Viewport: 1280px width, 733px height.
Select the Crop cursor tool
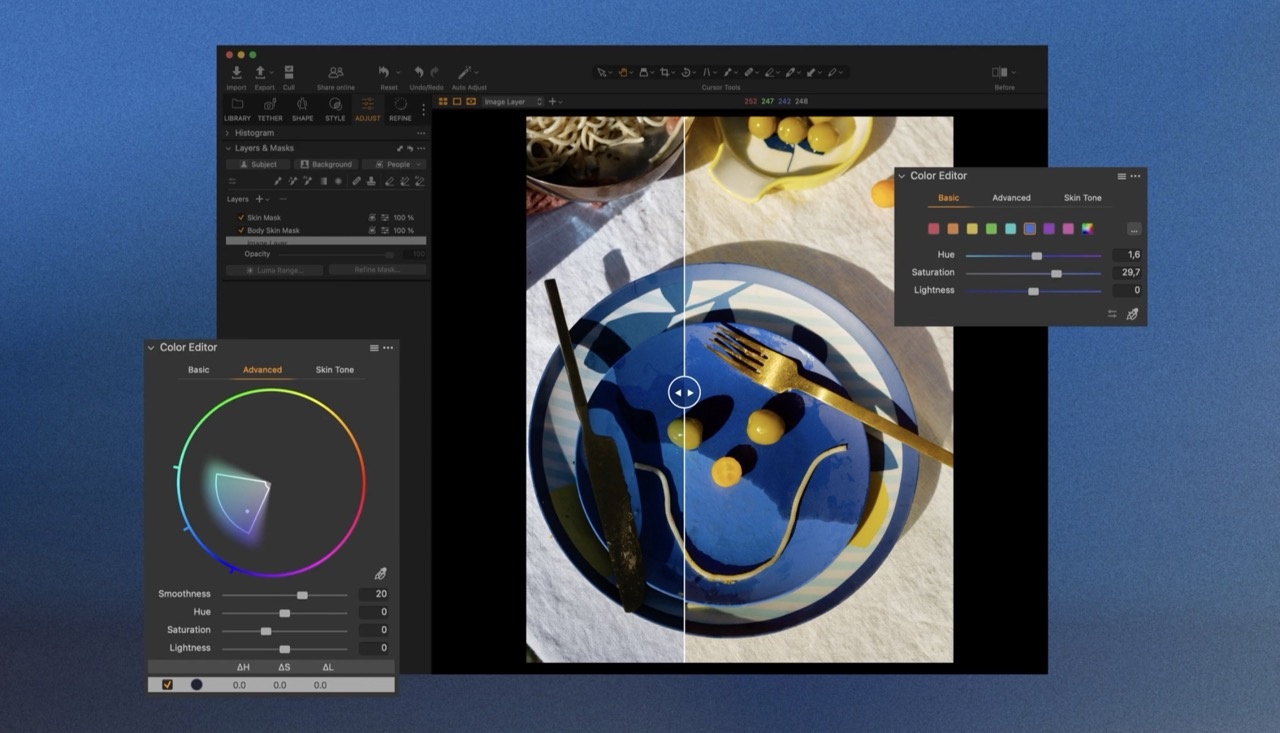[x=665, y=73]
